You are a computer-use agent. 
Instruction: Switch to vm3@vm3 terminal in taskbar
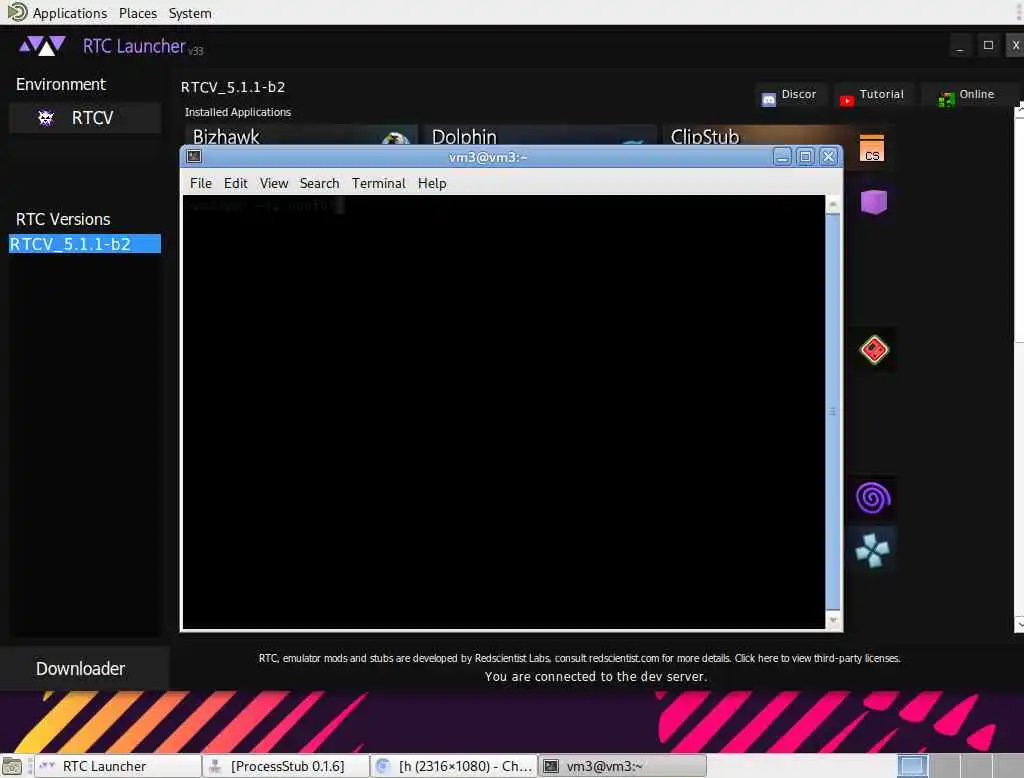(622, 766)
